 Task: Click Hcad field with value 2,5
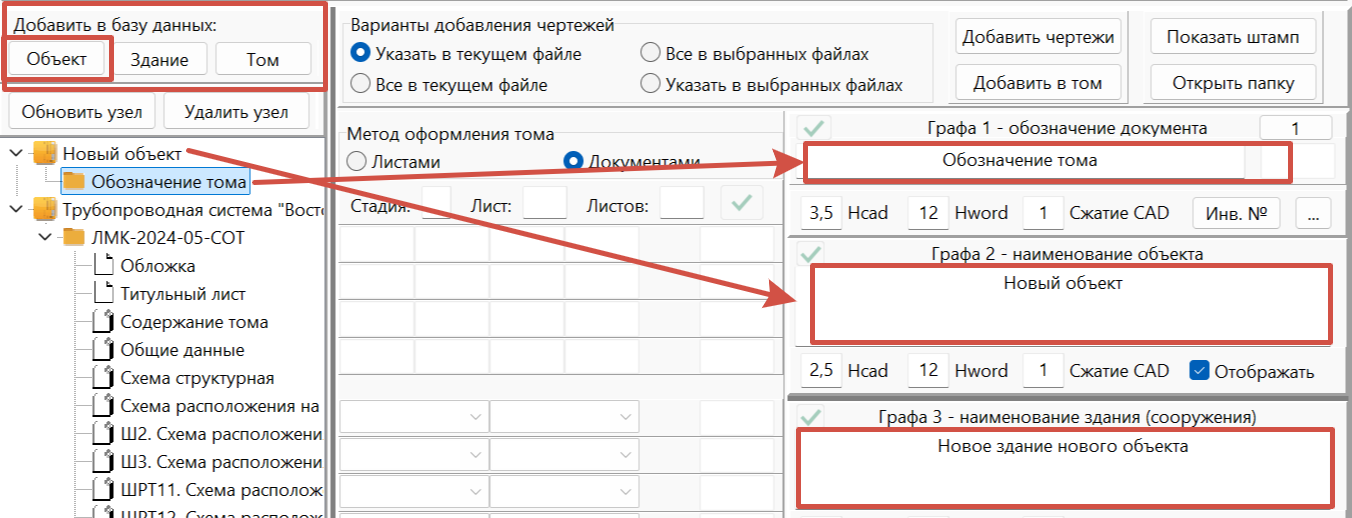point(822,371)
